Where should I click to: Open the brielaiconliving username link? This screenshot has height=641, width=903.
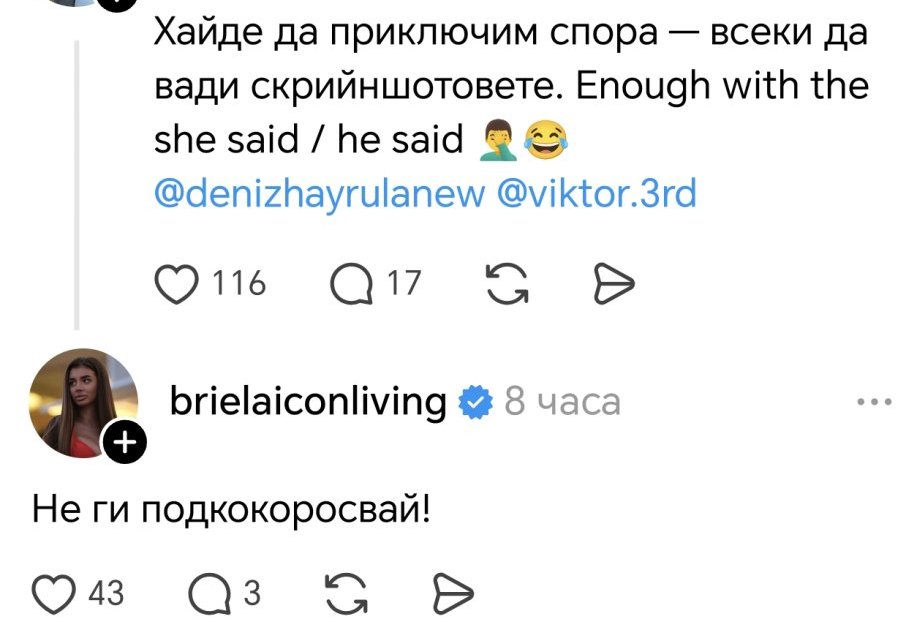(x=307, y=402)
